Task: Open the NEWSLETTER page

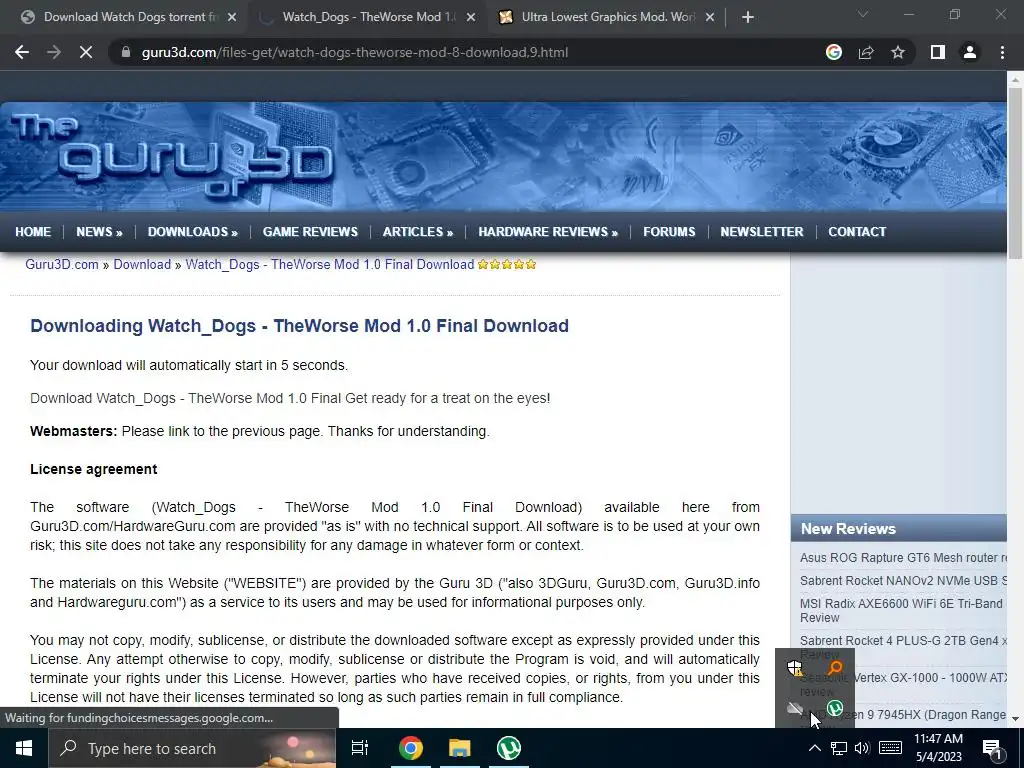Action: pos(761,232)
